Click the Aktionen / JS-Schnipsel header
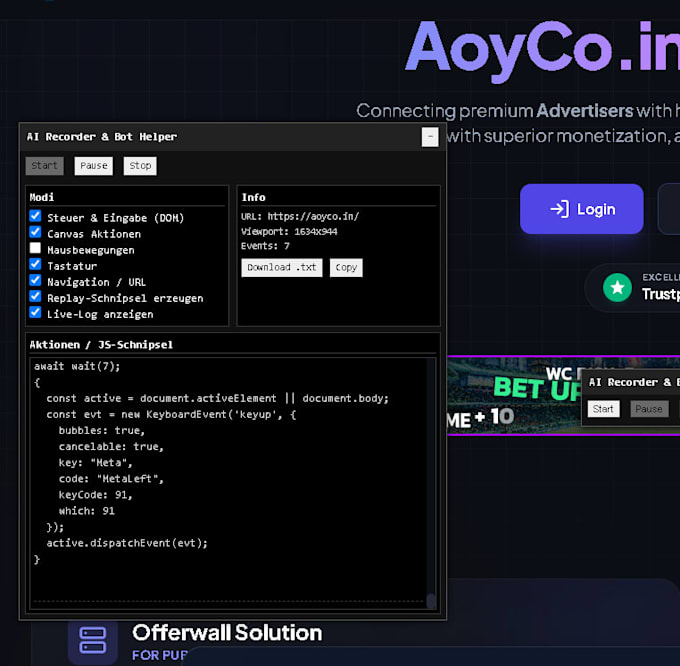 pos(101,345)
